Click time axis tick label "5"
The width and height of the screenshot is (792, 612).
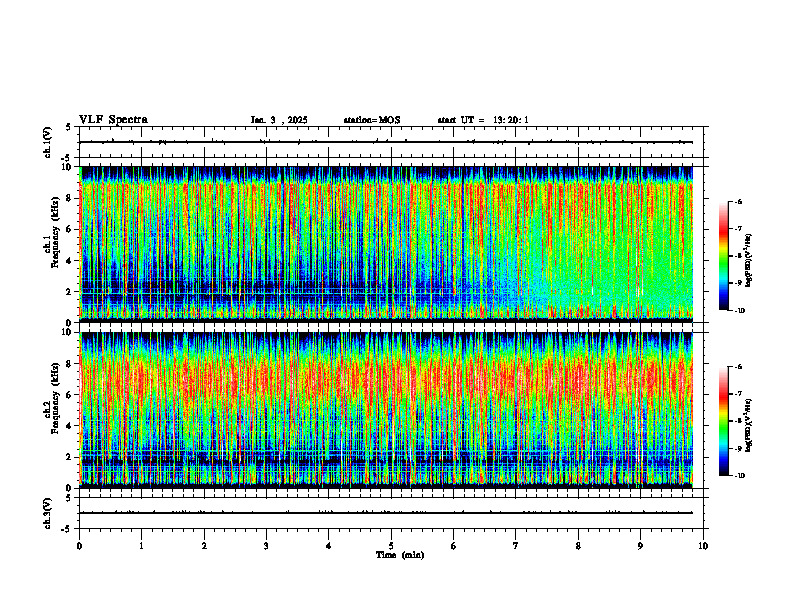click(391, 546)
